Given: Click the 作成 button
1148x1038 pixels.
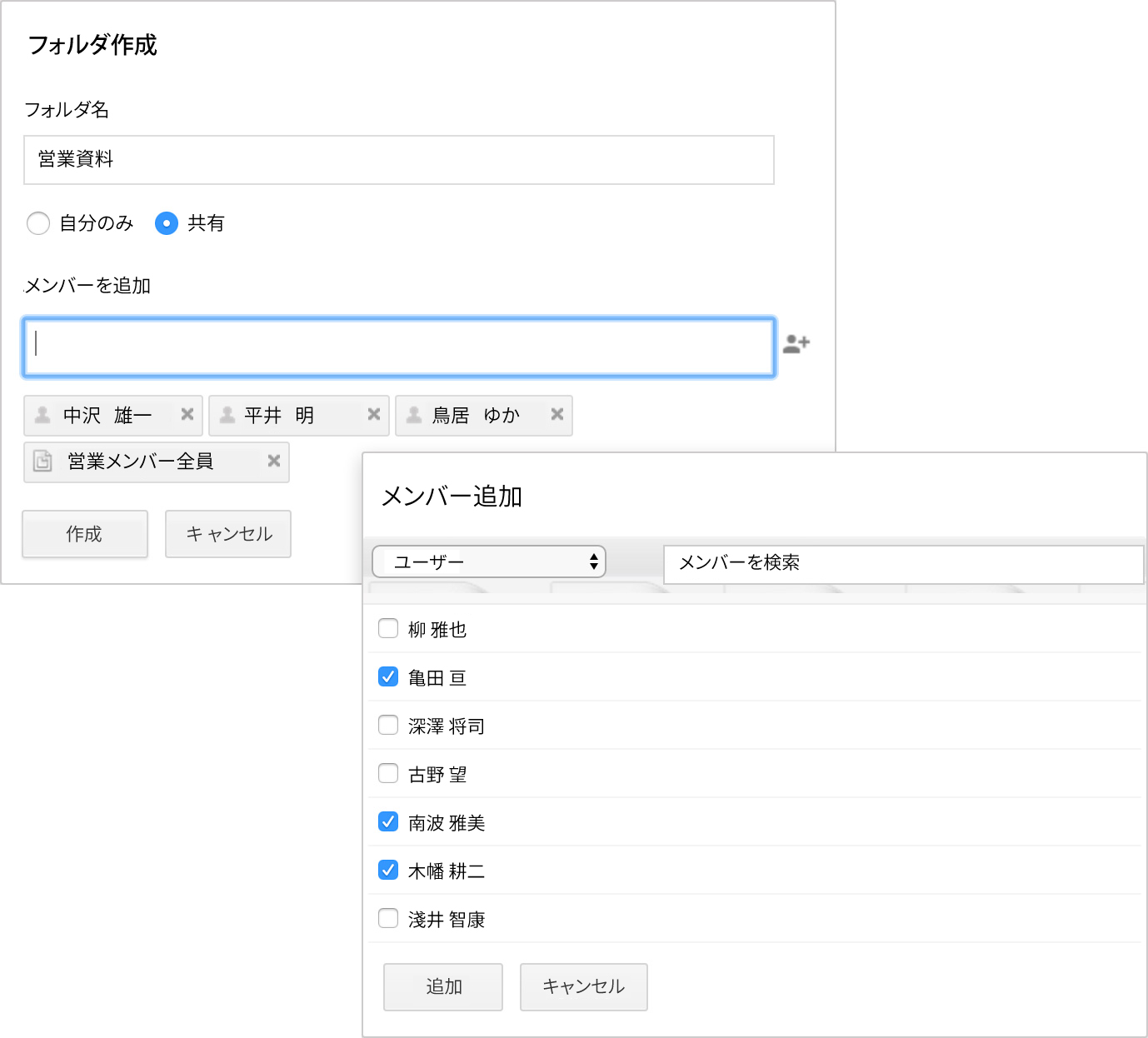Looking at the screenshot, I should pyautogui.click(x=85, y=534).
